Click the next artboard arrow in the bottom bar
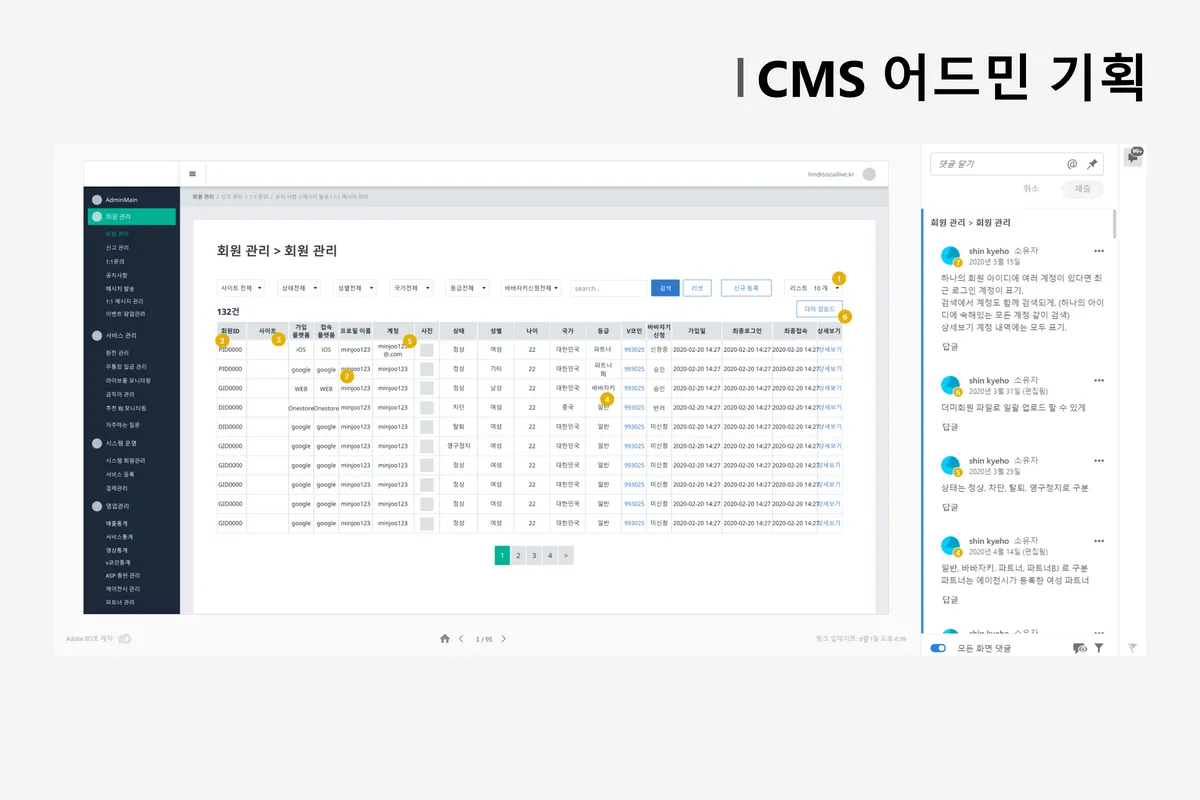The height and width of the screenshot is (800, 1200). [x=504, y=637]
